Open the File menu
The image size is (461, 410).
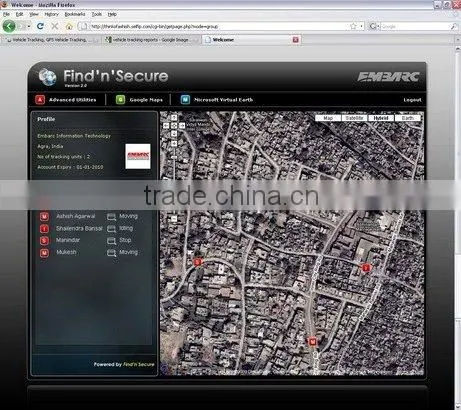coord(6,14)
